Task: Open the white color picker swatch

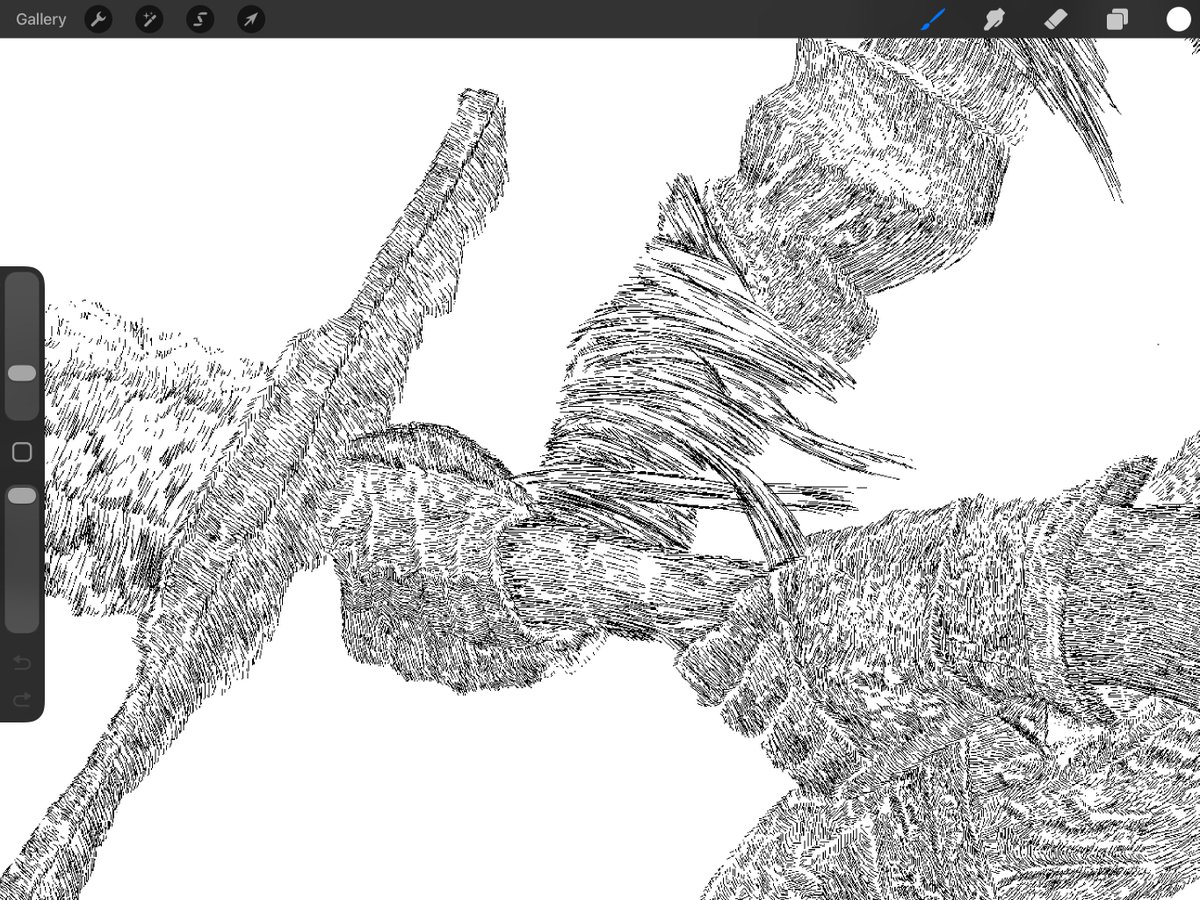Action: 1178,19
